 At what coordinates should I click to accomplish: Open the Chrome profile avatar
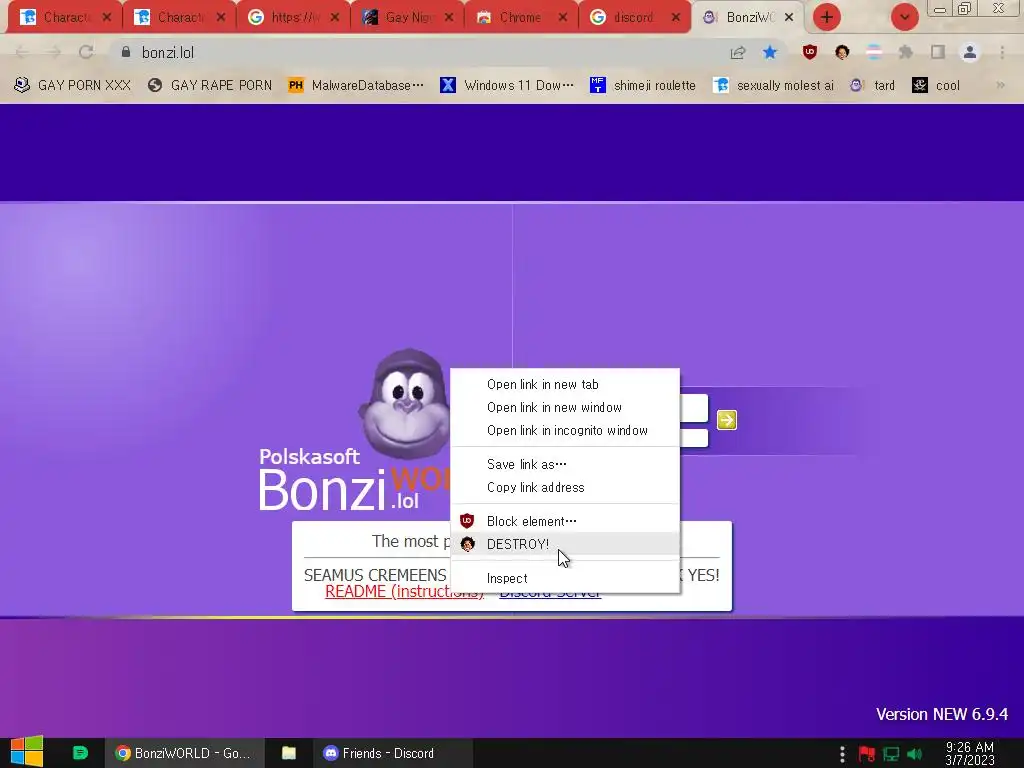tap(970, 52)
